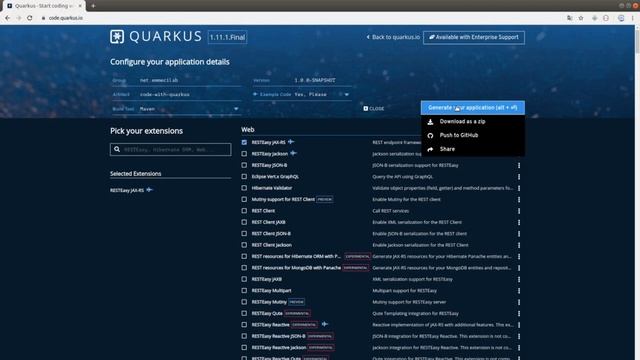Viewport: 640px width, 360px height.
Task: Open more options for RESTEasy Reactive JSON-B row
Action: click(519, 336)
